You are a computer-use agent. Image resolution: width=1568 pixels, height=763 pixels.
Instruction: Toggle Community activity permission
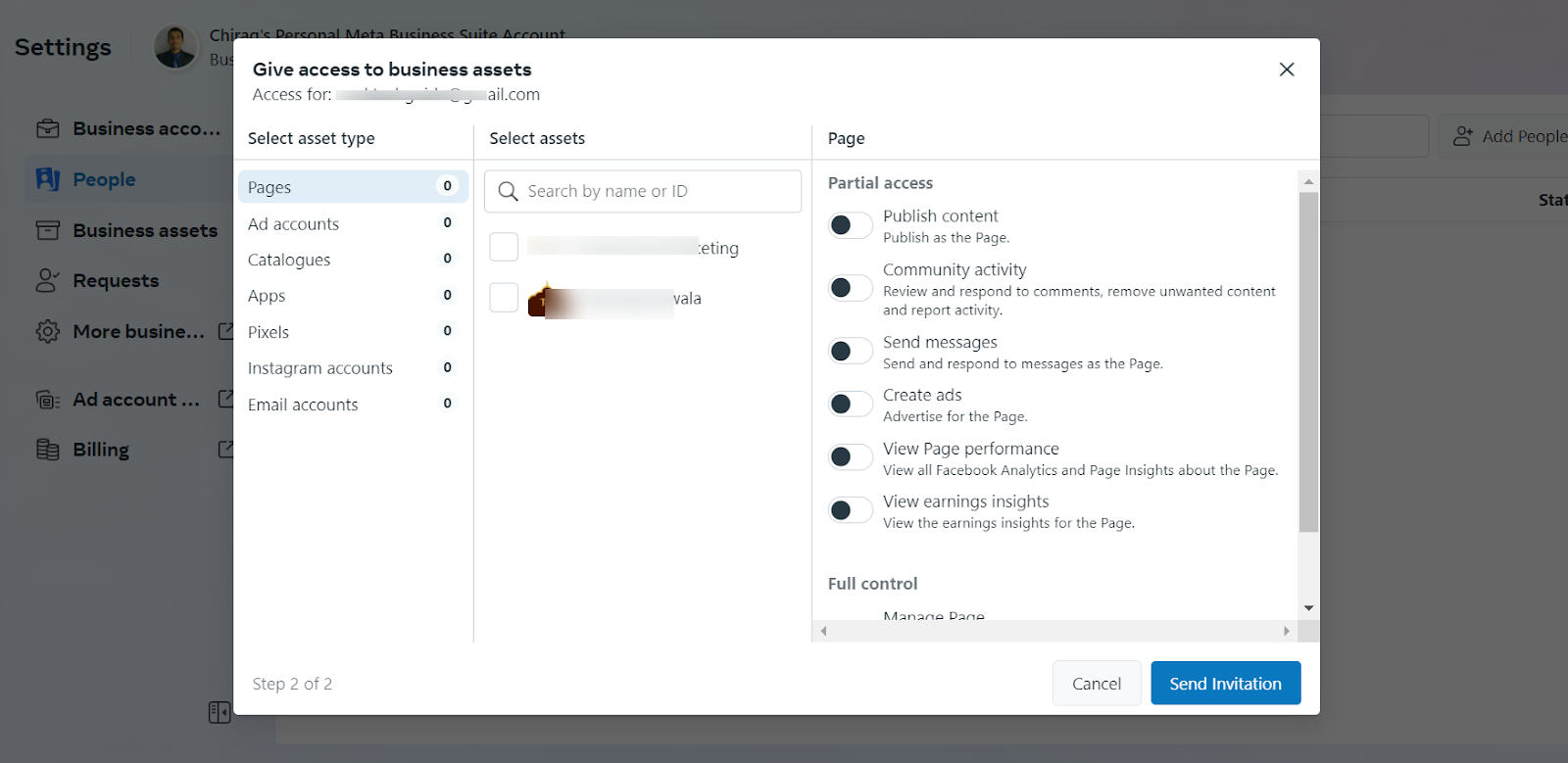tap(851, 288)
